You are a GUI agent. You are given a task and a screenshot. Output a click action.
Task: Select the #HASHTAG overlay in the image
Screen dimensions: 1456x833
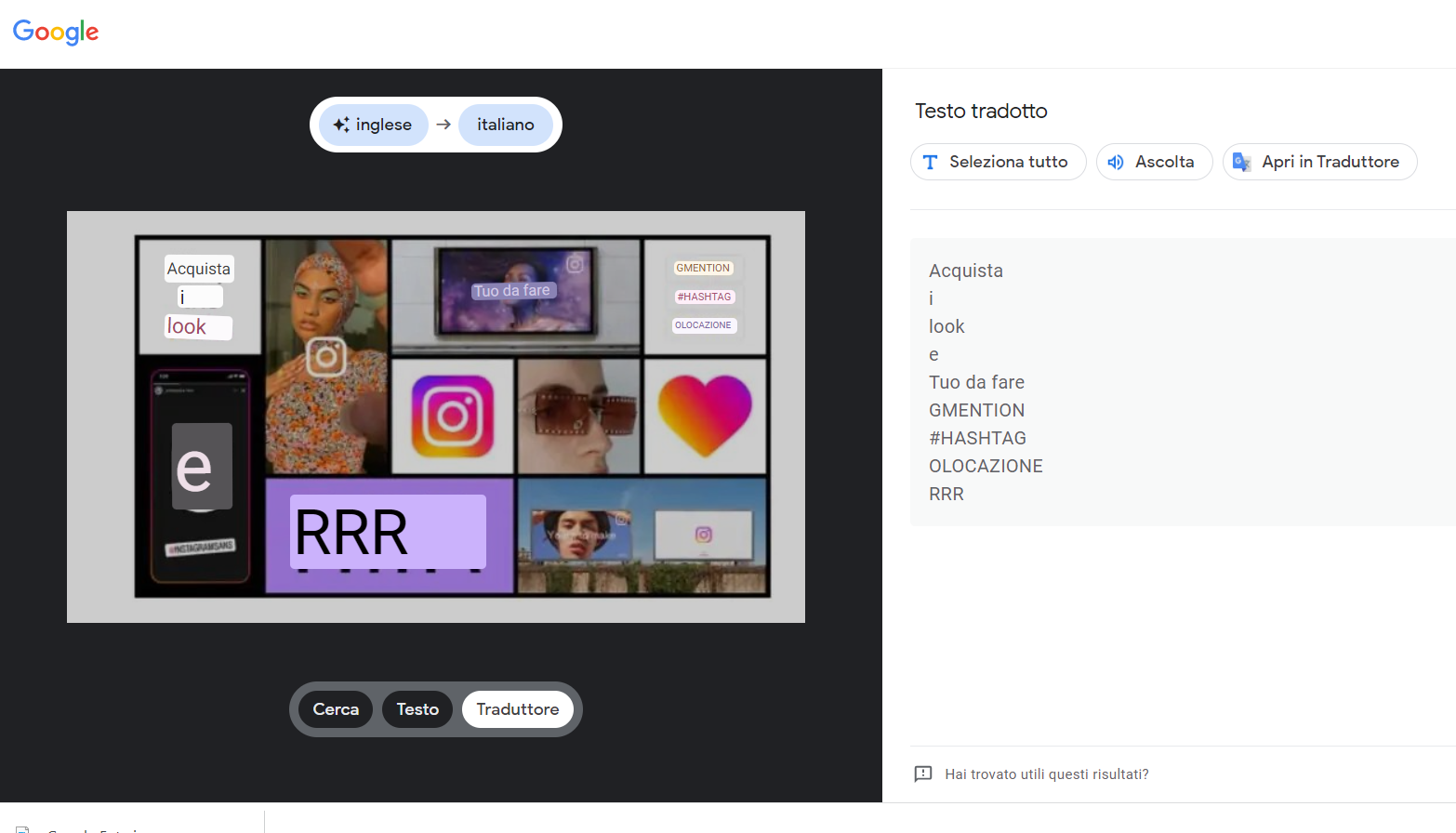704,296
